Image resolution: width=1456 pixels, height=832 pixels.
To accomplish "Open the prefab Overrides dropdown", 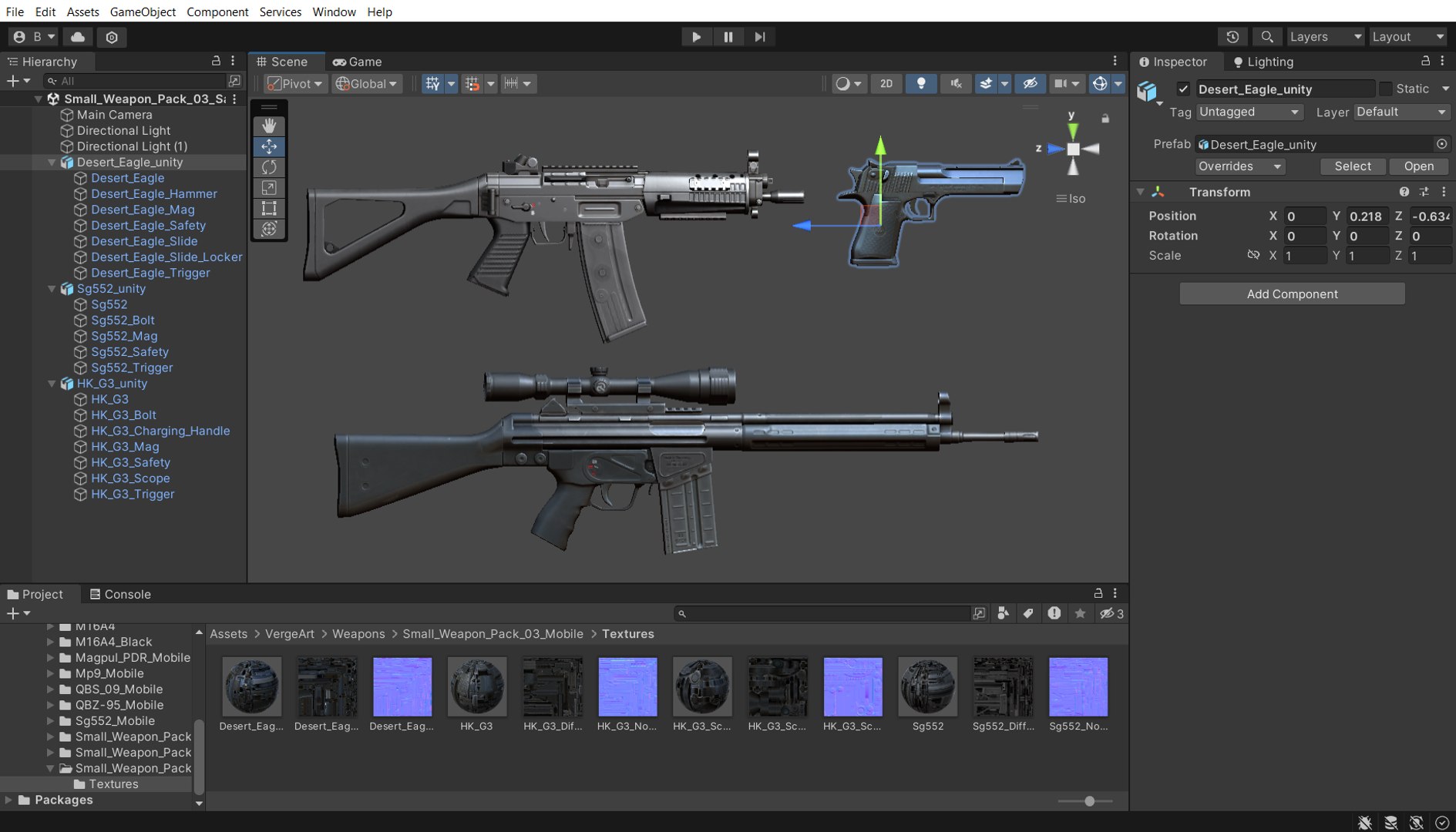I will pos(1239,166).
